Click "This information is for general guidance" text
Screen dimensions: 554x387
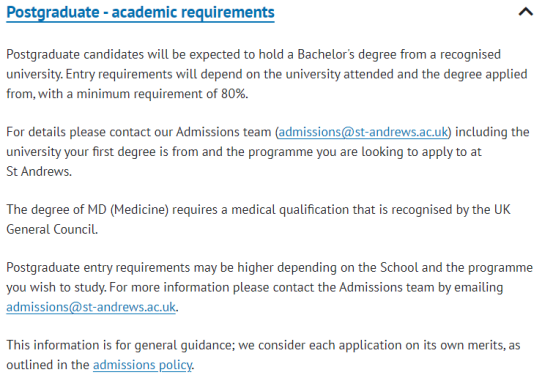pos(119,345)
